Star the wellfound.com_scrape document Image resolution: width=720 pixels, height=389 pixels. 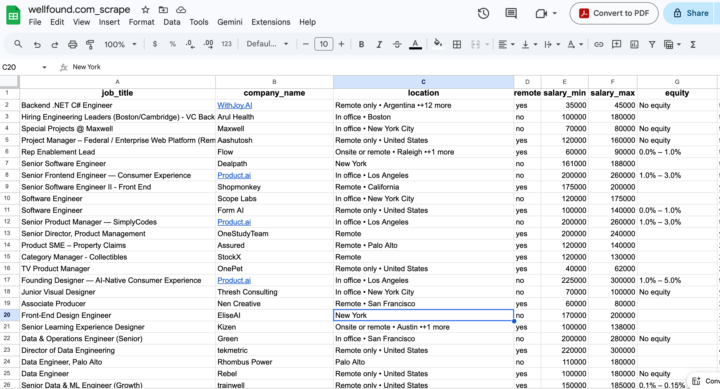pyautogui.click(x=146, y=10)
